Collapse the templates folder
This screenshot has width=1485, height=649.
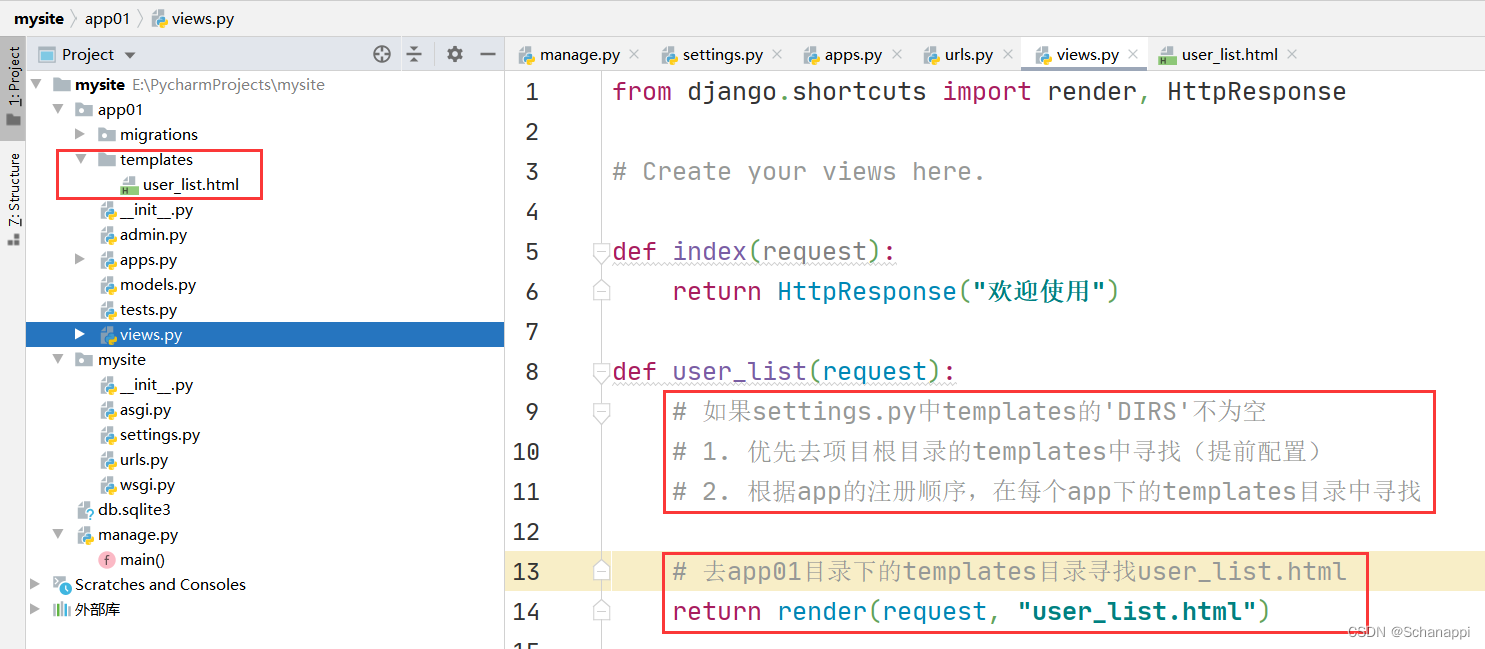[x=81, y=159]
